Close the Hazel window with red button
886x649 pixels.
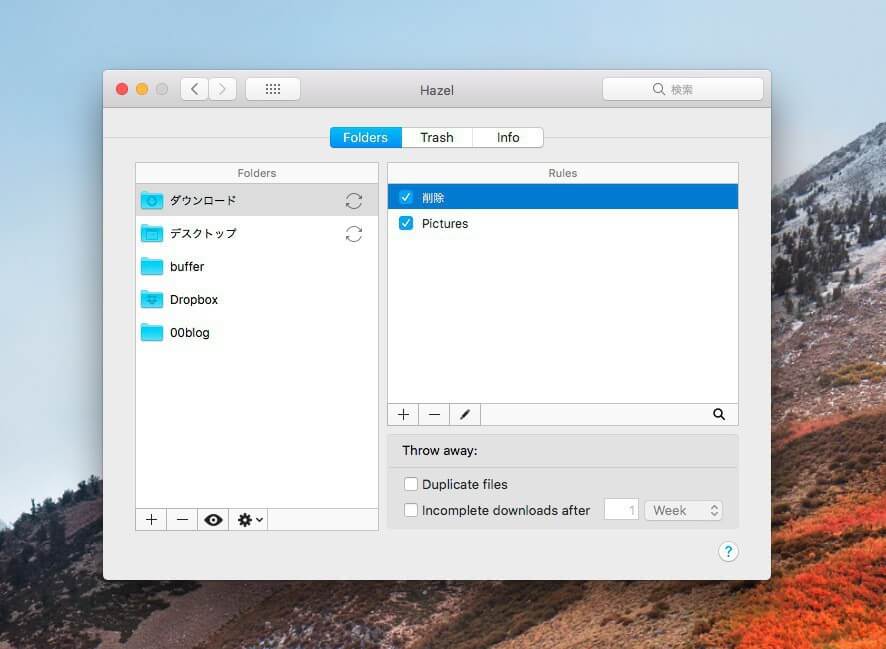121,89
